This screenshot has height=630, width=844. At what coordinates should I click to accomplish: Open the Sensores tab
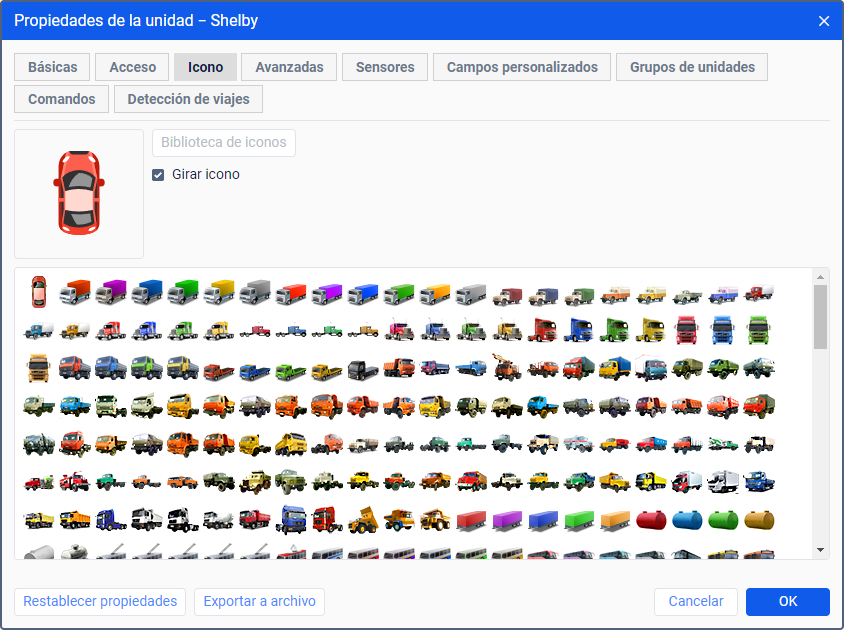click(385, 67)
